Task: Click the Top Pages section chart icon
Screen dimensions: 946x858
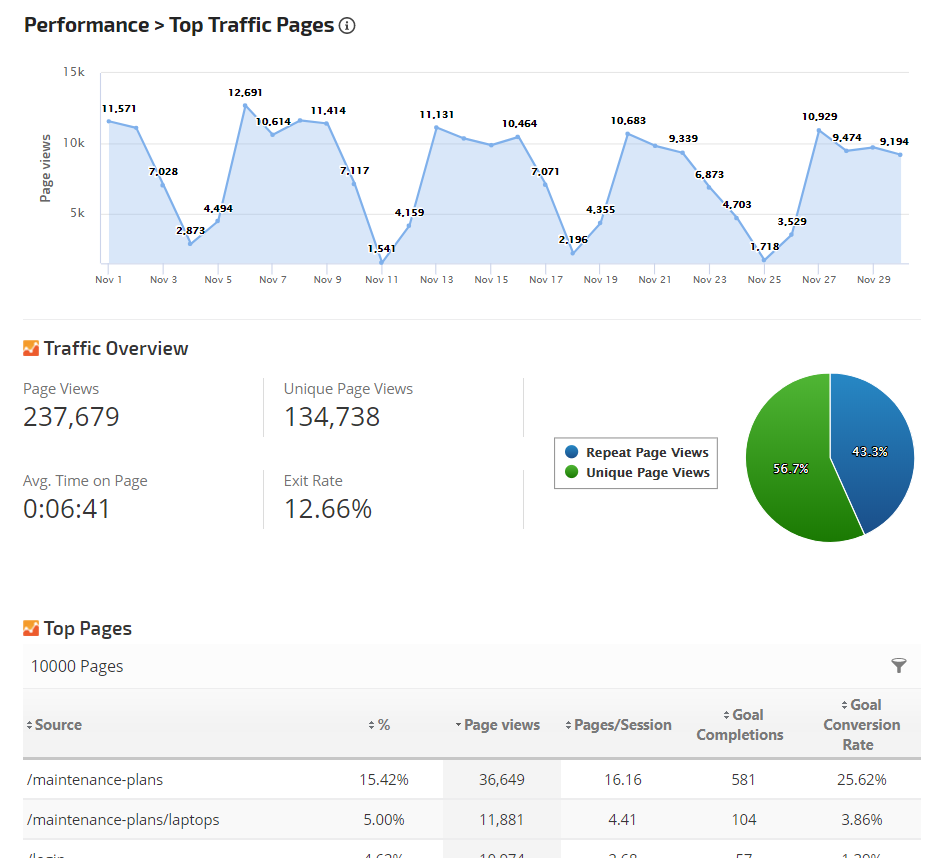Action: 31,628
